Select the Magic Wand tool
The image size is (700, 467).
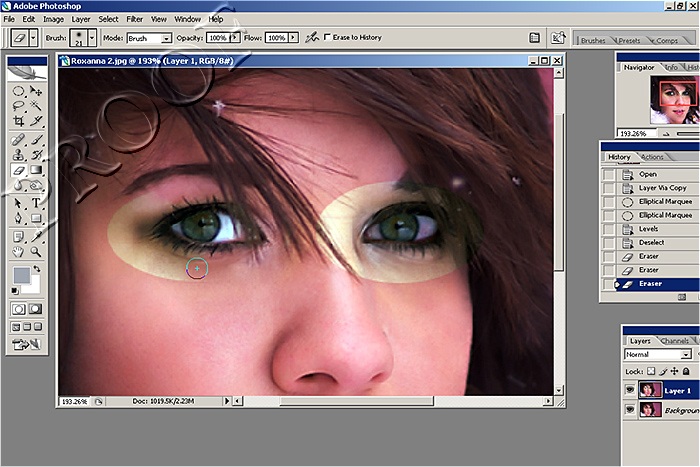(36, 106)
